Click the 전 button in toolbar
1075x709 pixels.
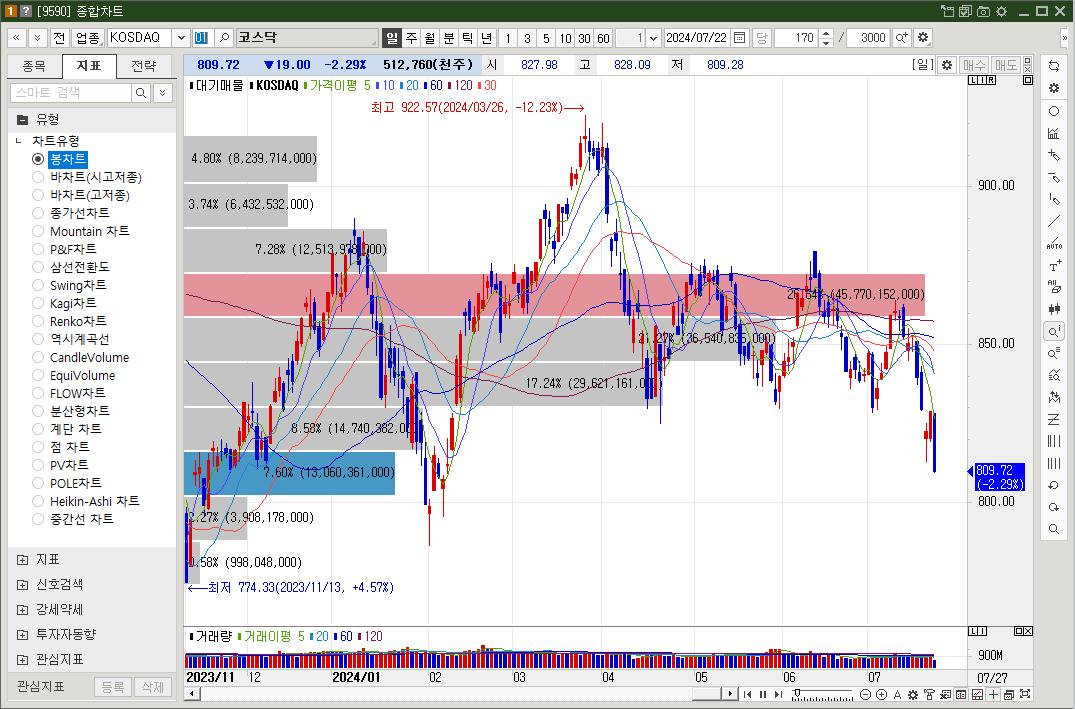tap(58, 38)
